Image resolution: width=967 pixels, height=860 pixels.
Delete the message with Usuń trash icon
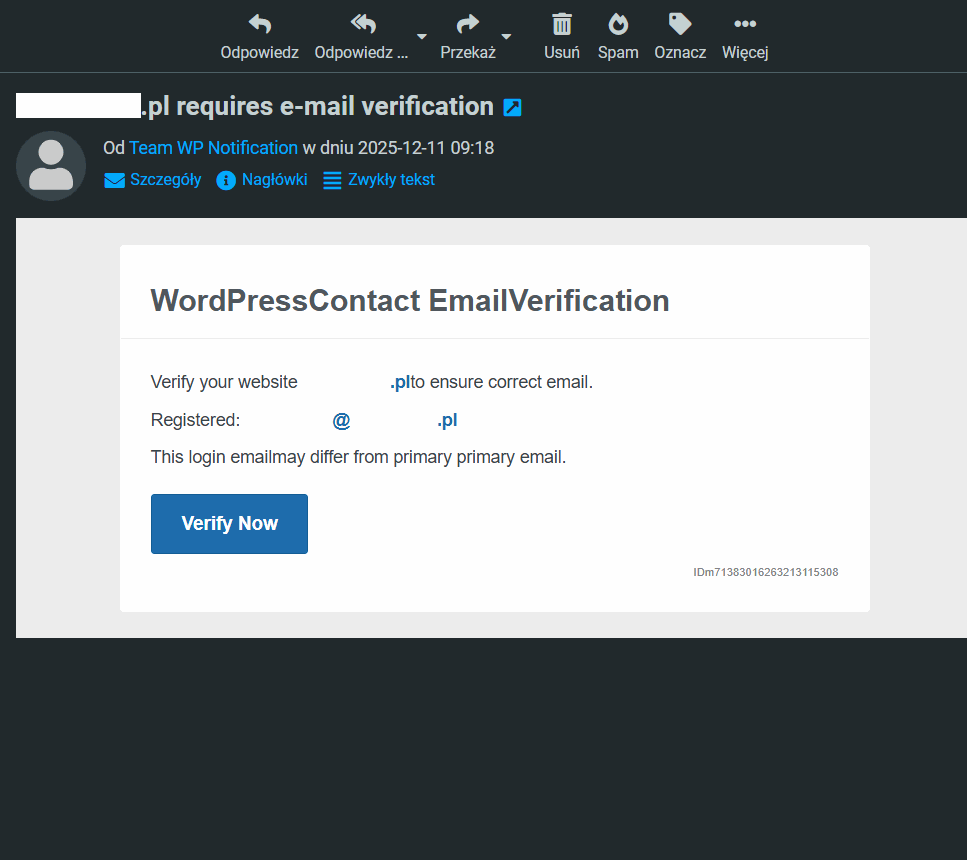(562, 24)
